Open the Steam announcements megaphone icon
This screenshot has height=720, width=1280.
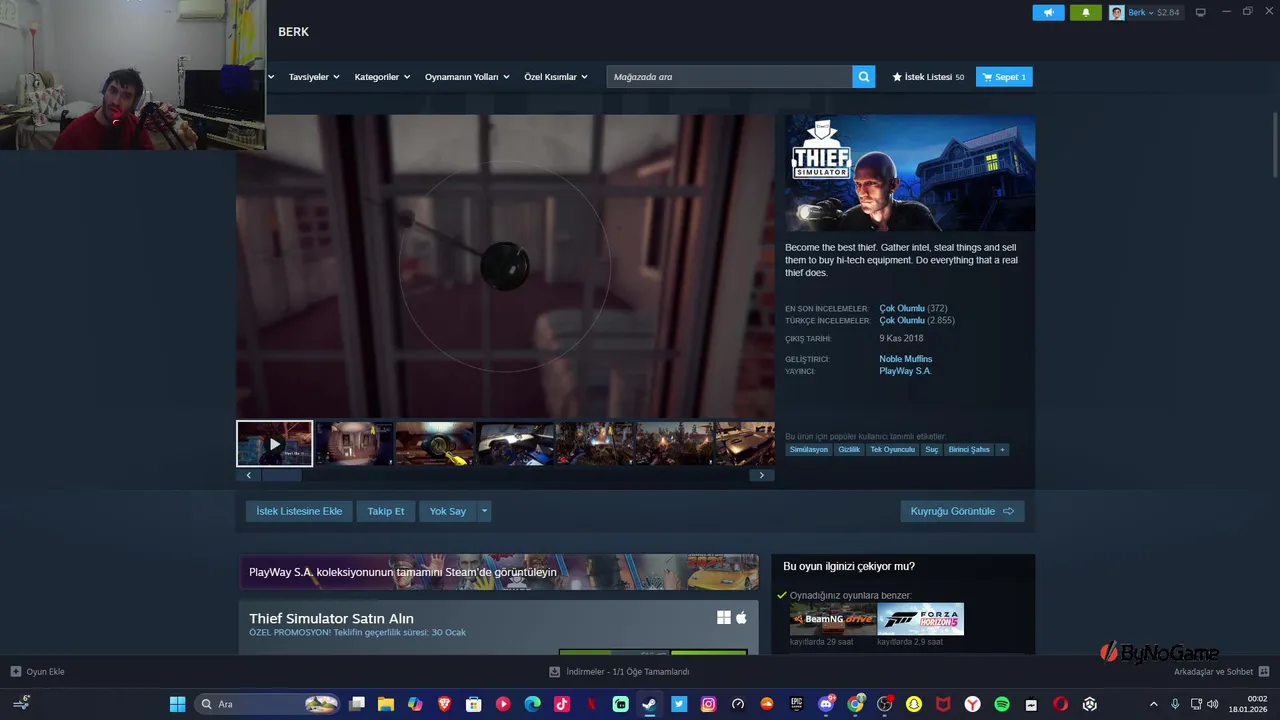[x=1048, y=12]
